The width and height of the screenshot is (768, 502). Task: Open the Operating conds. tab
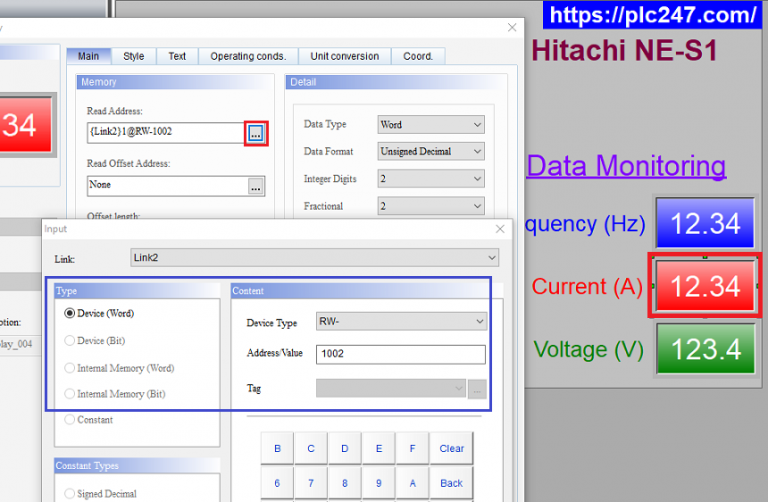pos(248,56)
